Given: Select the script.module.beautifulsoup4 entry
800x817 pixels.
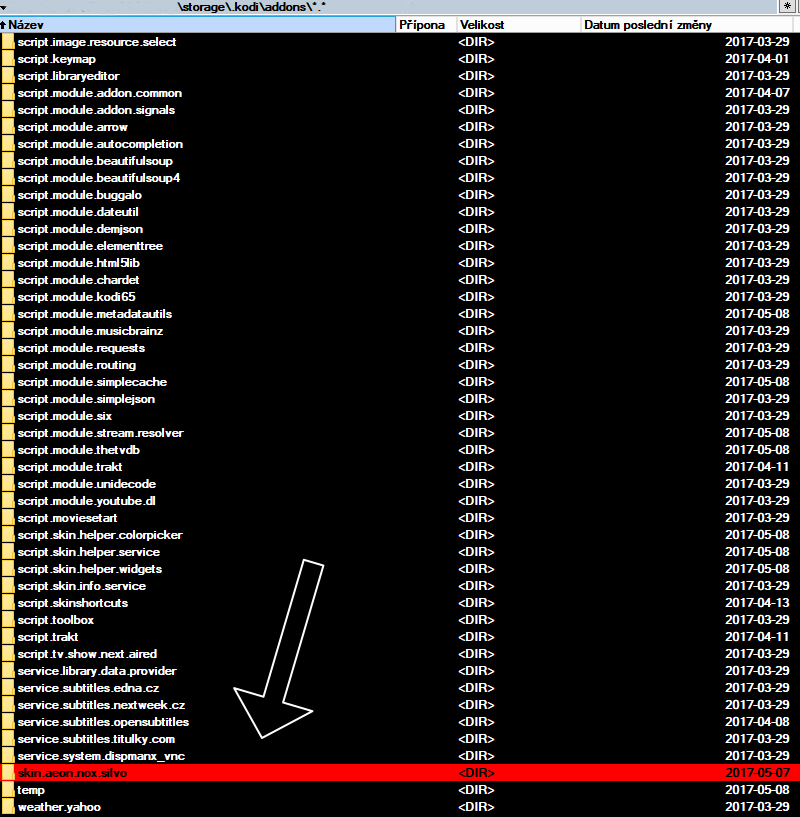Looking at the screenshot, I should [x=98, y=178].
